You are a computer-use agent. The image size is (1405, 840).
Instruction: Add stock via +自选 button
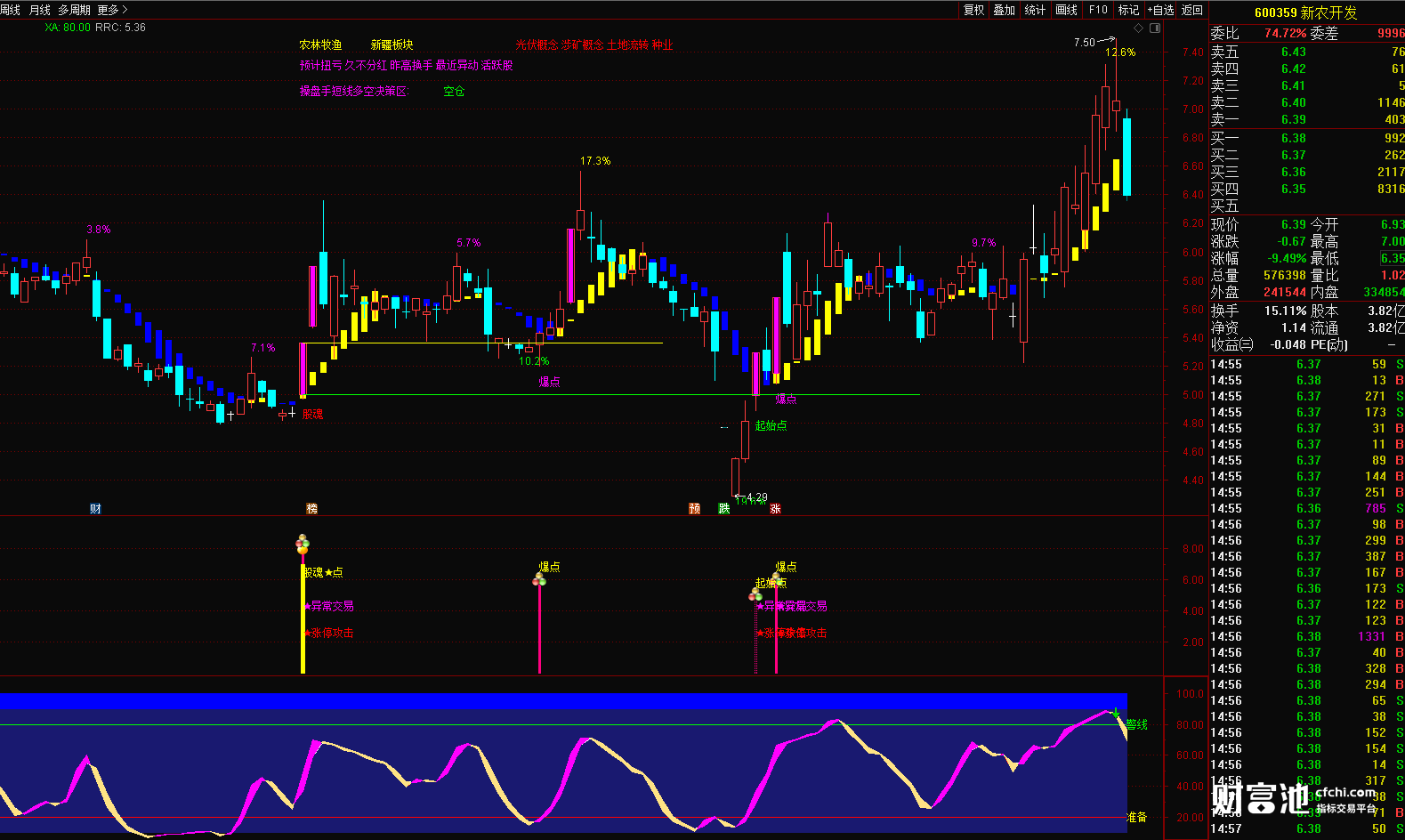pyautogui.click(x=1160, y=10)
